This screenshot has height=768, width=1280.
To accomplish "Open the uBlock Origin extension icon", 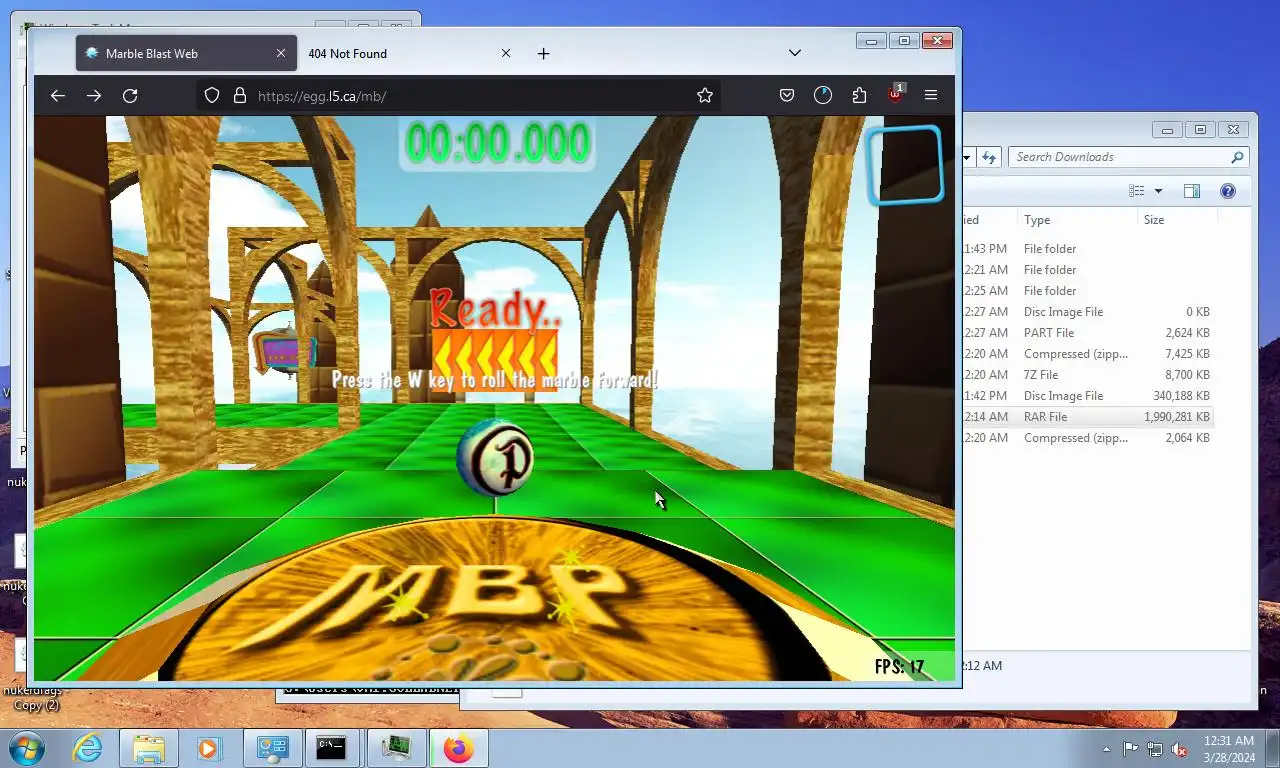I will (896, 94).
